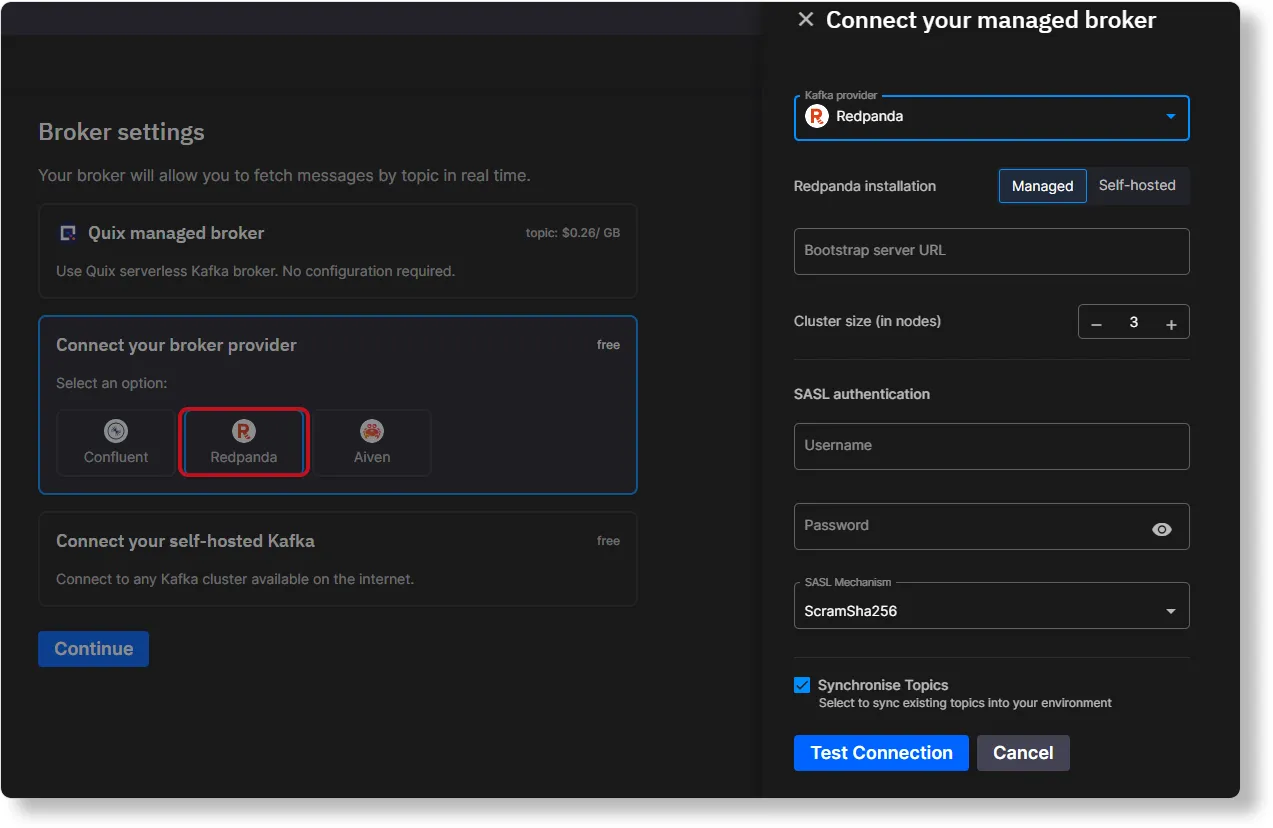The height and width of the screenshot is (828, 1273).
Task: Select Self-hosted Redpanda installation
Action: point(1137,185)
